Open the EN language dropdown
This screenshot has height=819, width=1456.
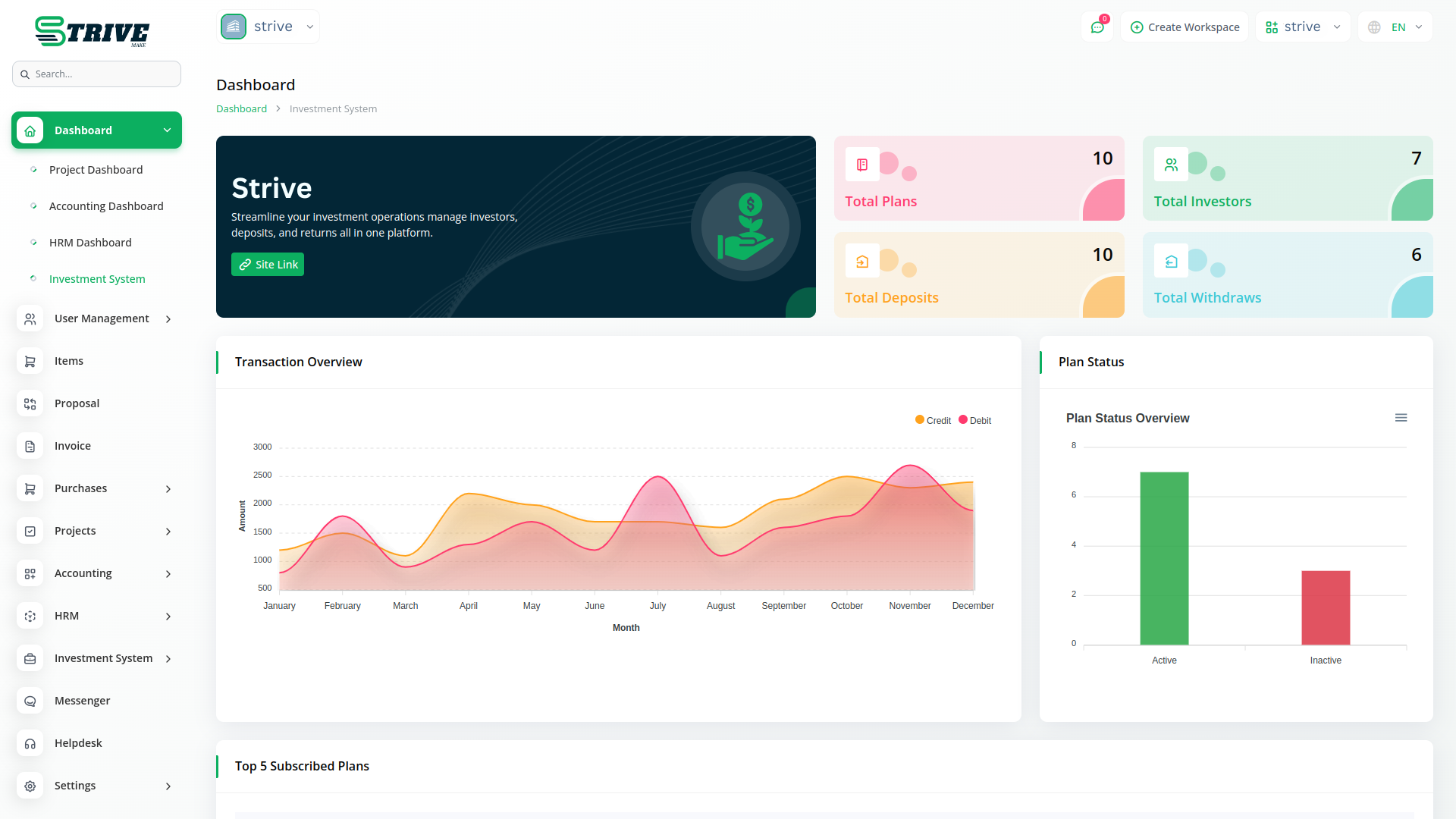coord(1395,27)
